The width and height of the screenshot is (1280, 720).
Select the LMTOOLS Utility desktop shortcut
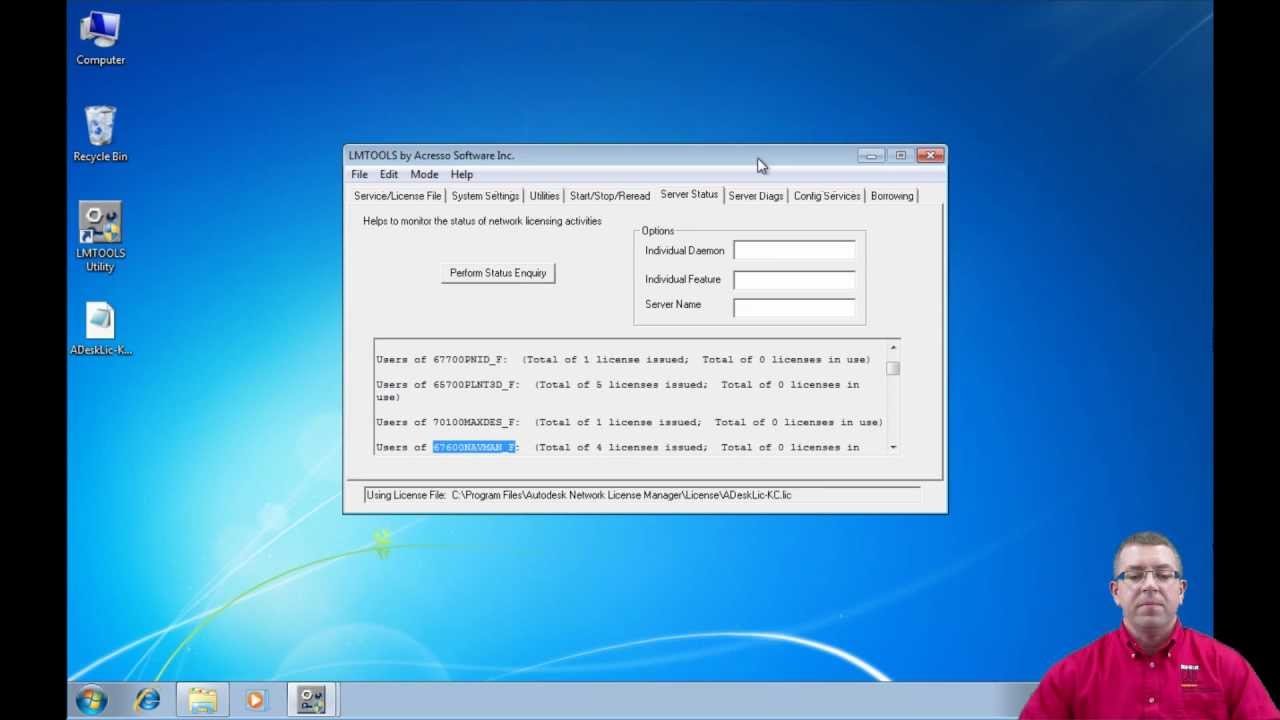(100, 238)
